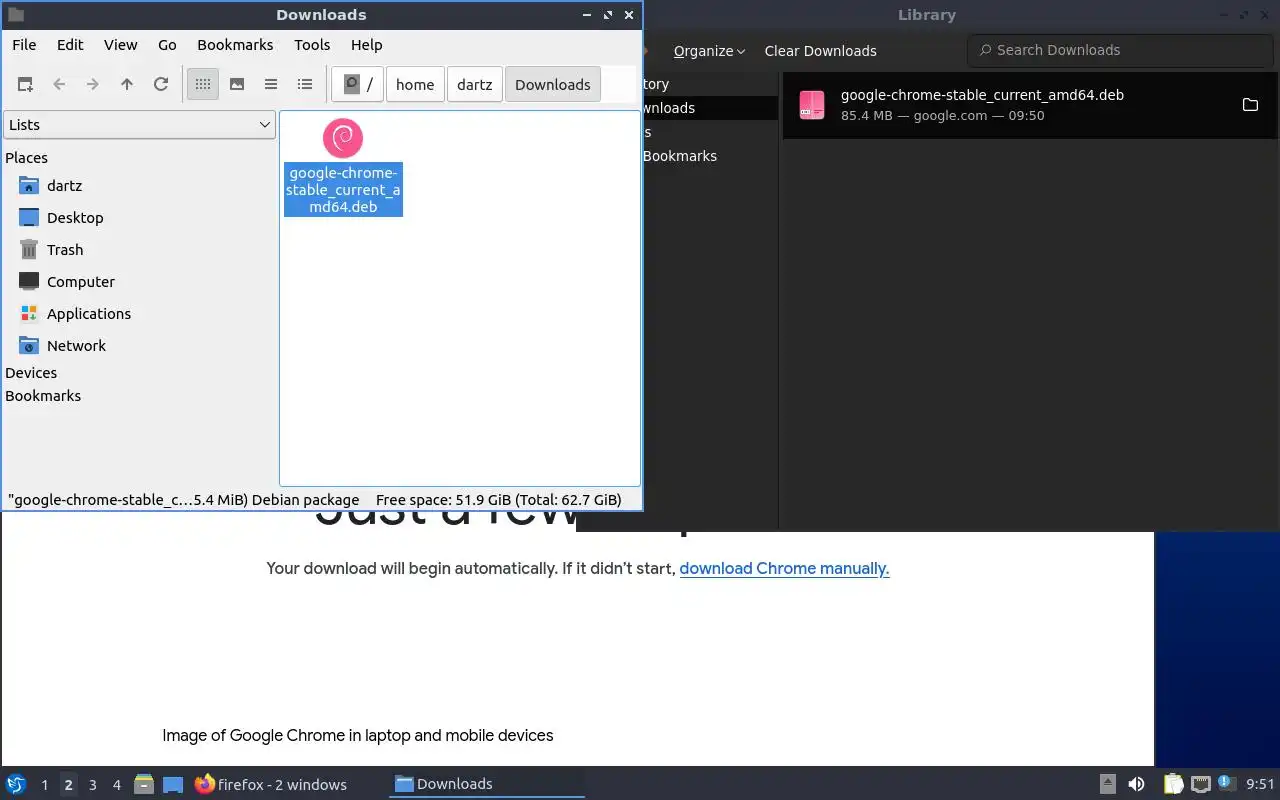The width and height of the screenshot is (1280, 800).
Task: Click the Bookmarks section header in sidebar
Action: [x=43, y=396]
